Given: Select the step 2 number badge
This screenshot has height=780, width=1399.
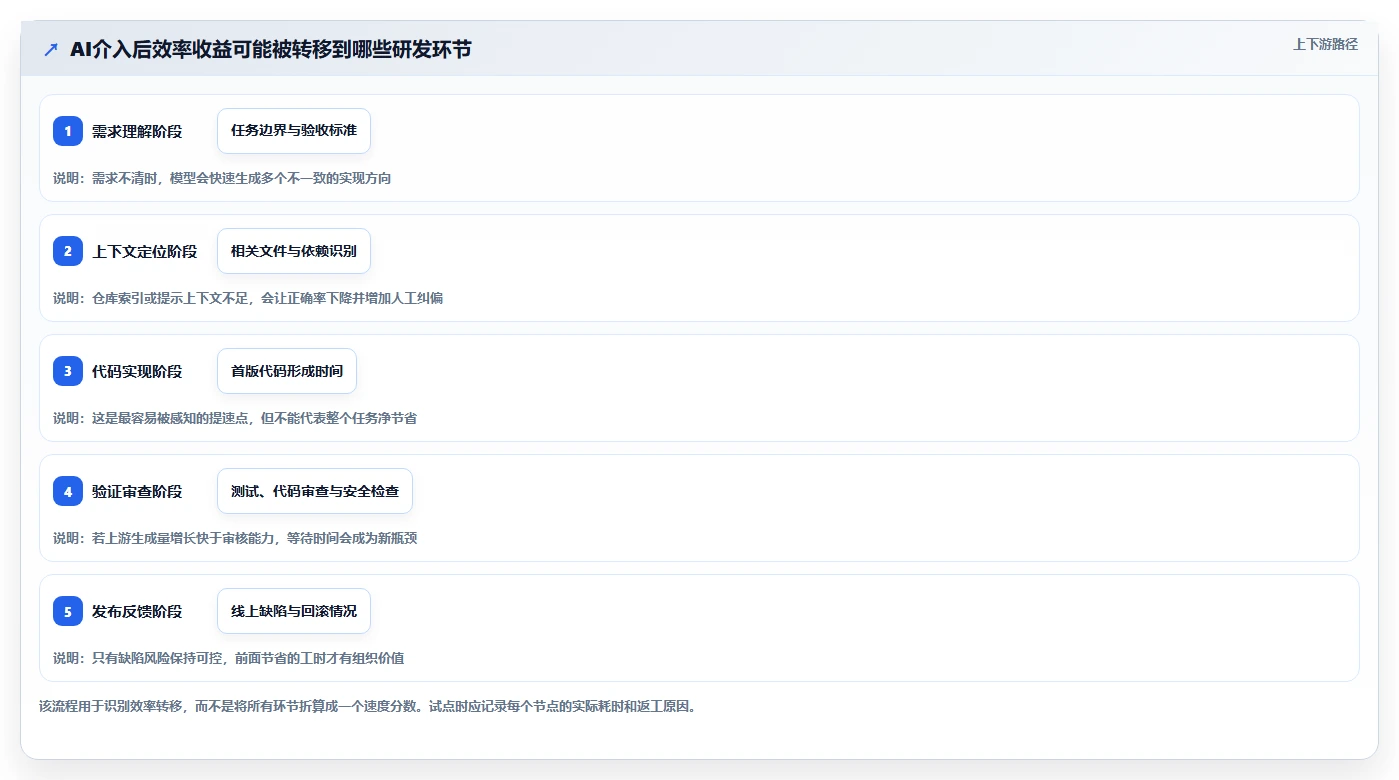Looking at the screenshot, I should point(68,251).
